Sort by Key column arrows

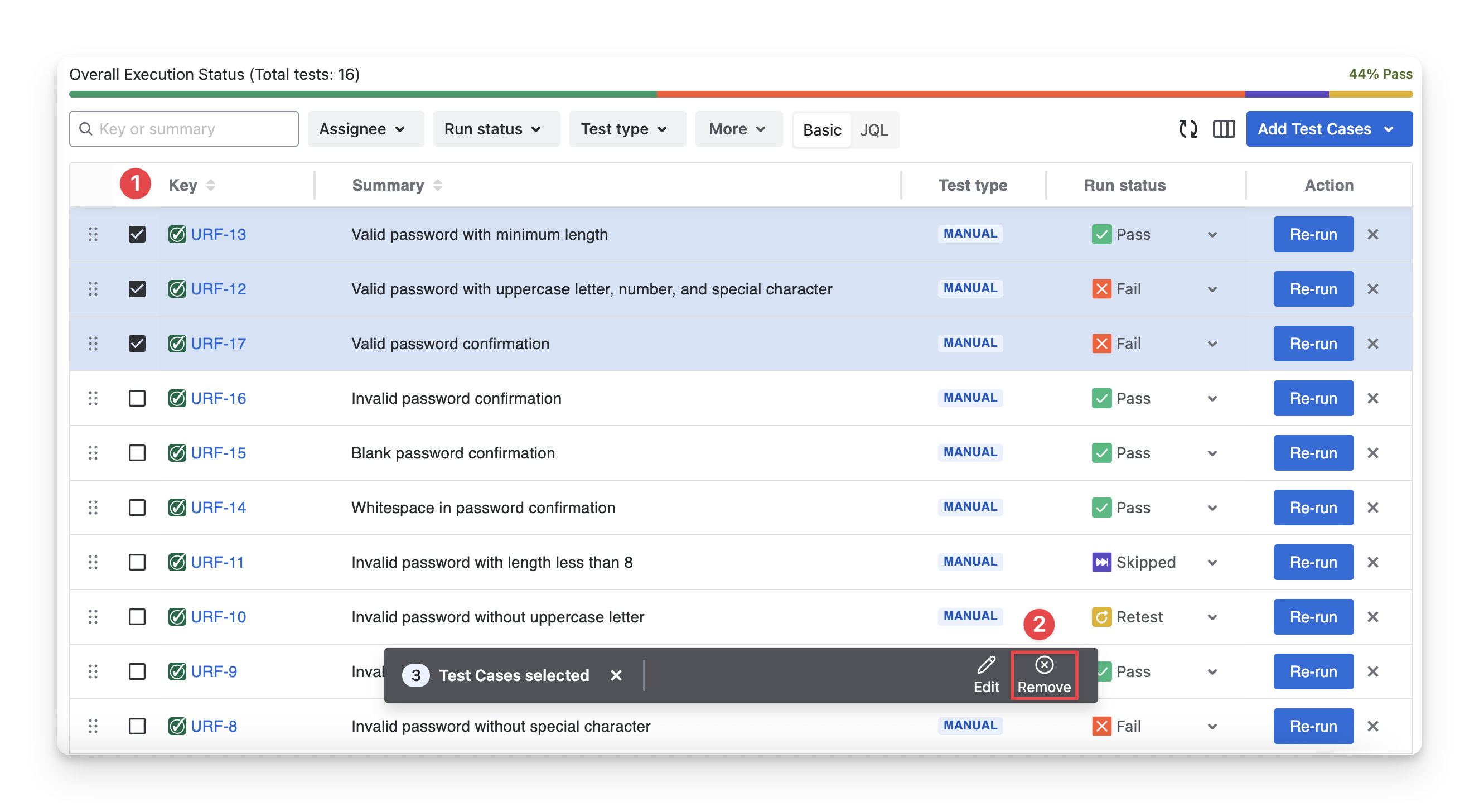point(211,185)
